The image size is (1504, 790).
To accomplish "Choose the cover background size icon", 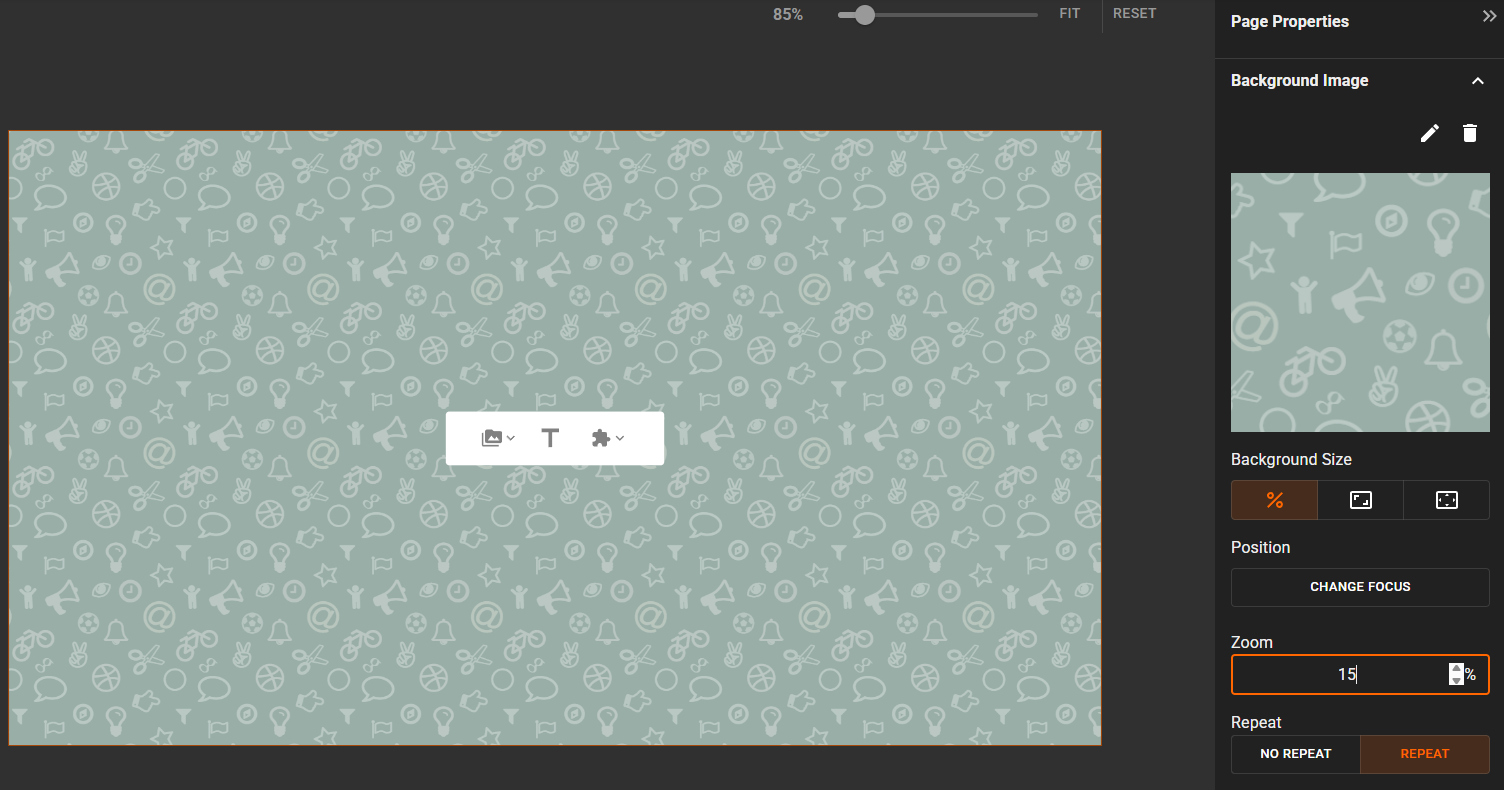I will coord(1360,500).
